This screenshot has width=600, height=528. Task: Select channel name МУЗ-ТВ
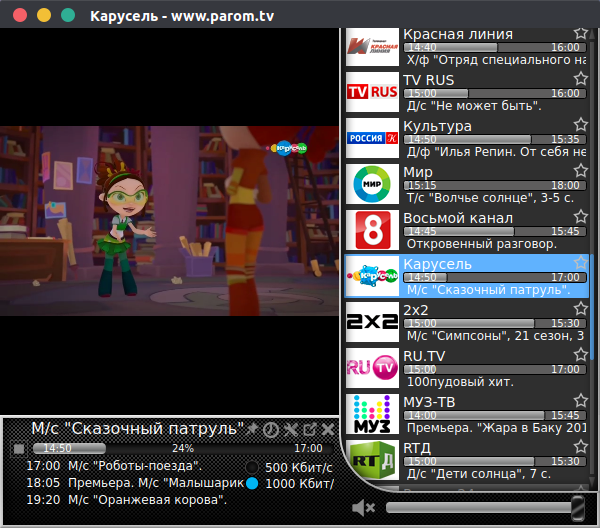(x=429, y=402)
